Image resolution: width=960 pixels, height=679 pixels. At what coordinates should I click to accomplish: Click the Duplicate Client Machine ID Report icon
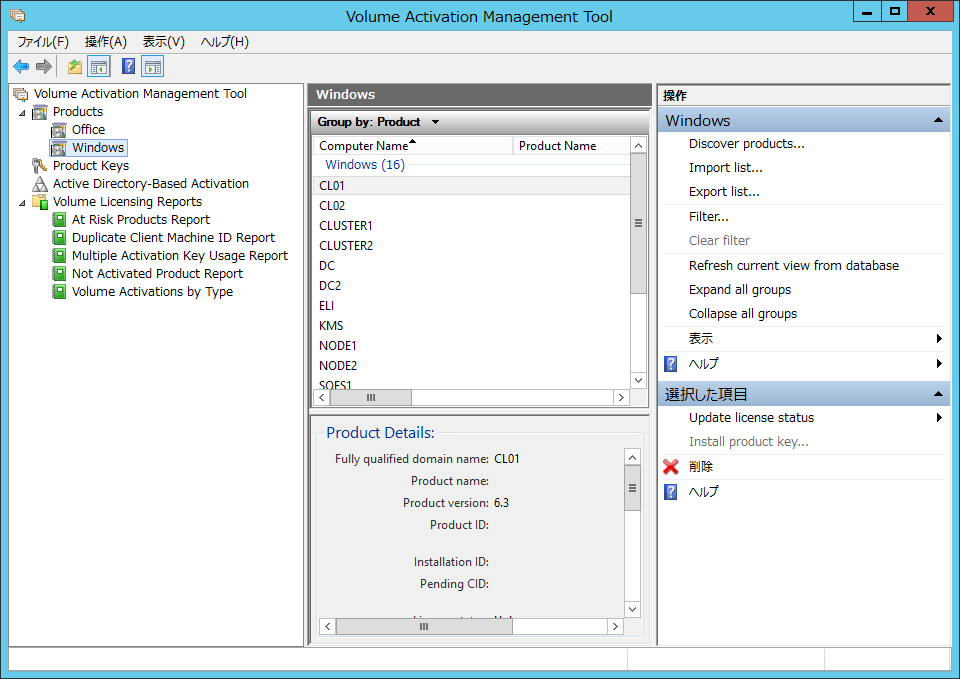click(59, 238)
